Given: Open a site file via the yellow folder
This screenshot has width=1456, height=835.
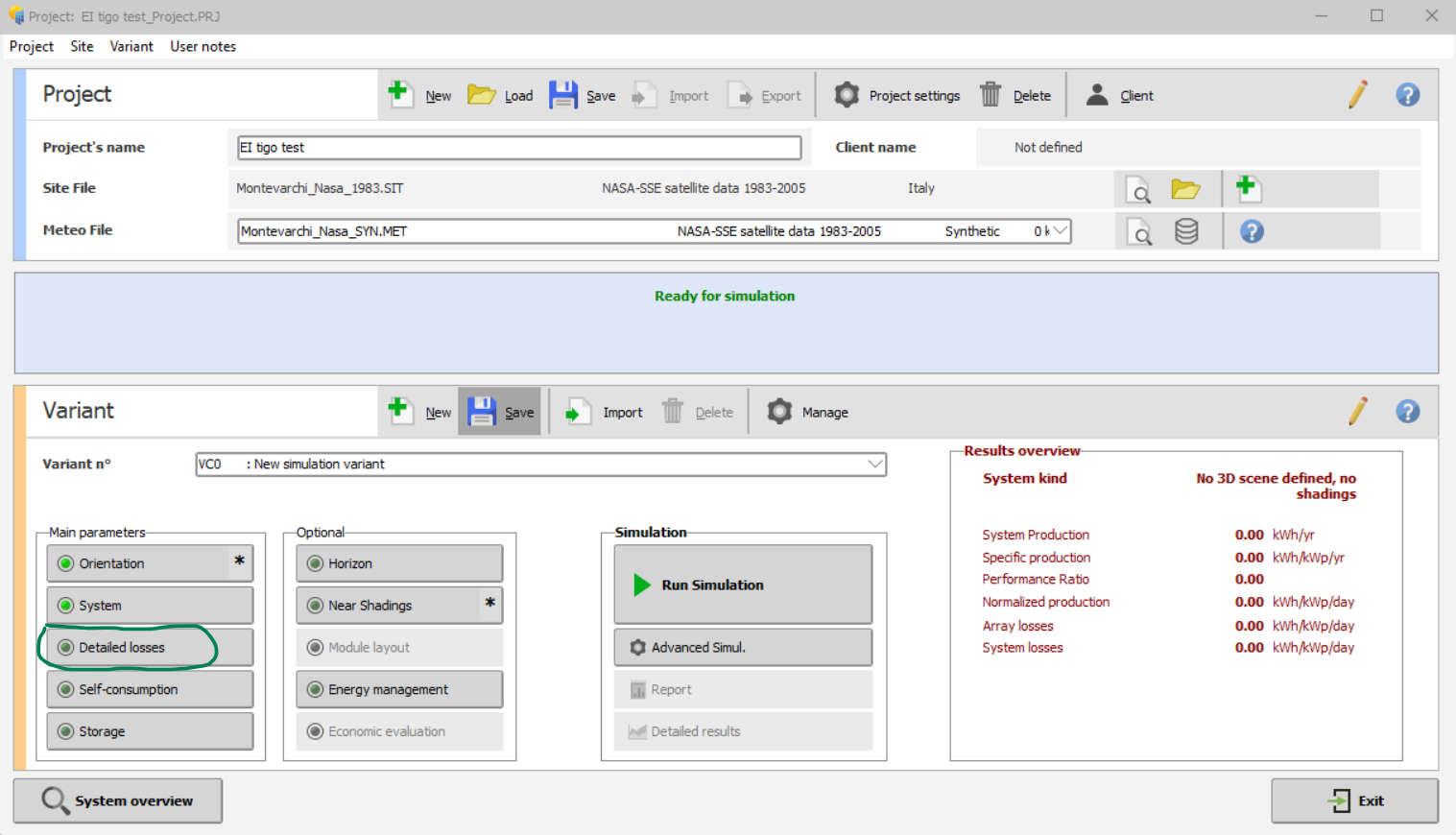Looking at the screenshot, I should click(1185, 189).
